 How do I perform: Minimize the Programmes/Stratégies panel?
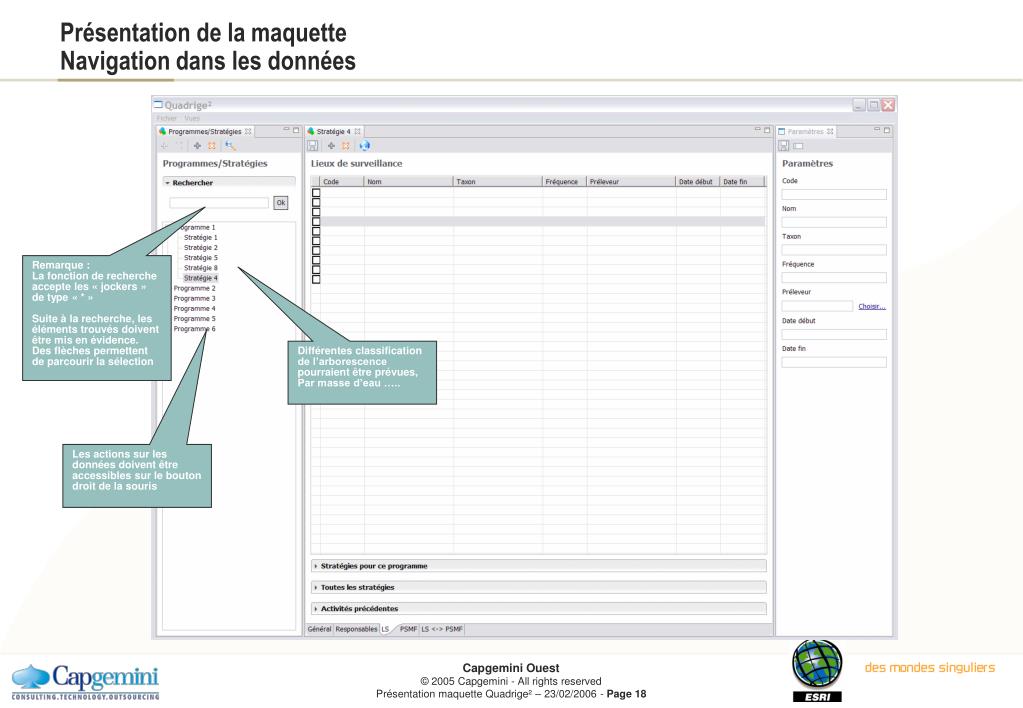tap(286, 130)
